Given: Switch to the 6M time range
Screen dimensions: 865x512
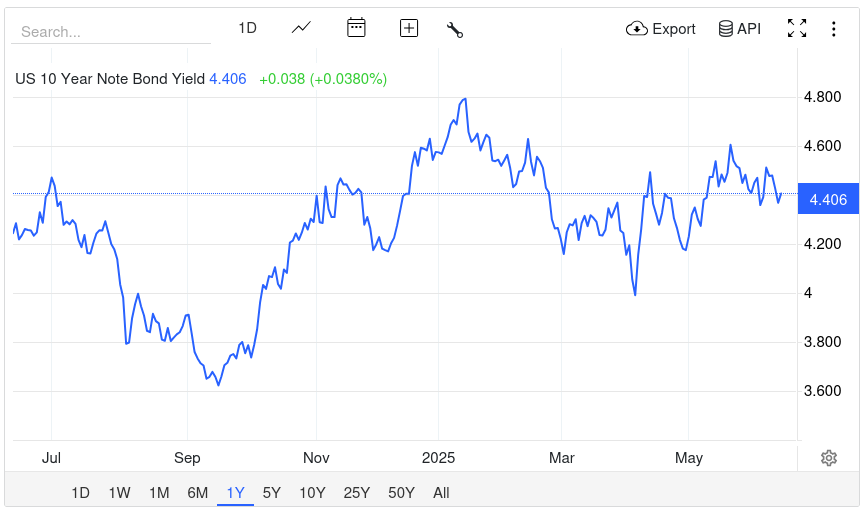Looking at the screenshot, I should (197, 492).
